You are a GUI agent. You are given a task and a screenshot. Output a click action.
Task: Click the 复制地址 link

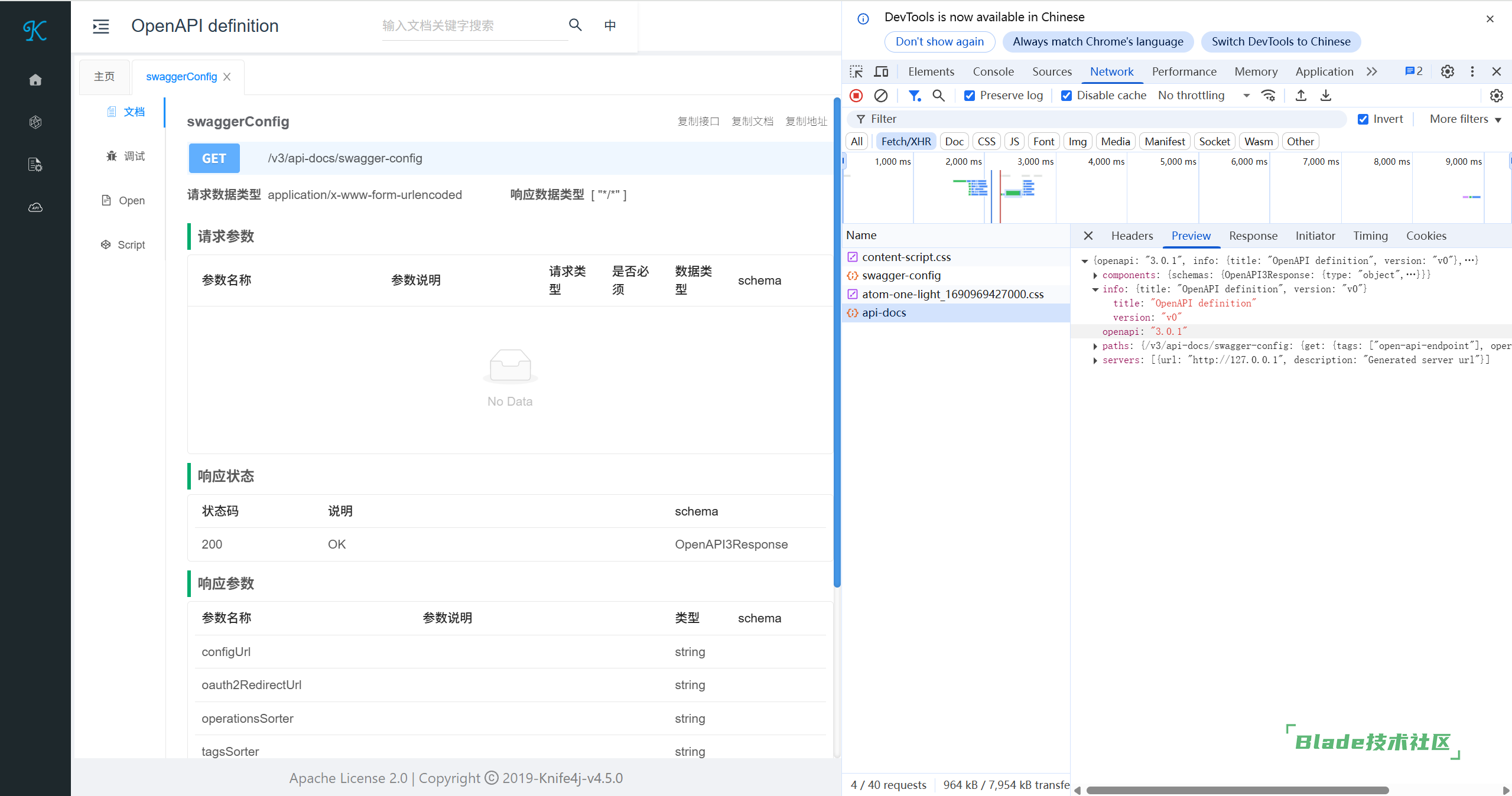tap(806, 122)
